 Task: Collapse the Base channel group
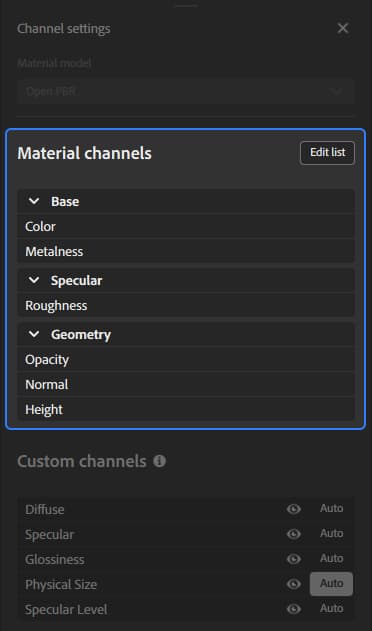pos(34,201)
